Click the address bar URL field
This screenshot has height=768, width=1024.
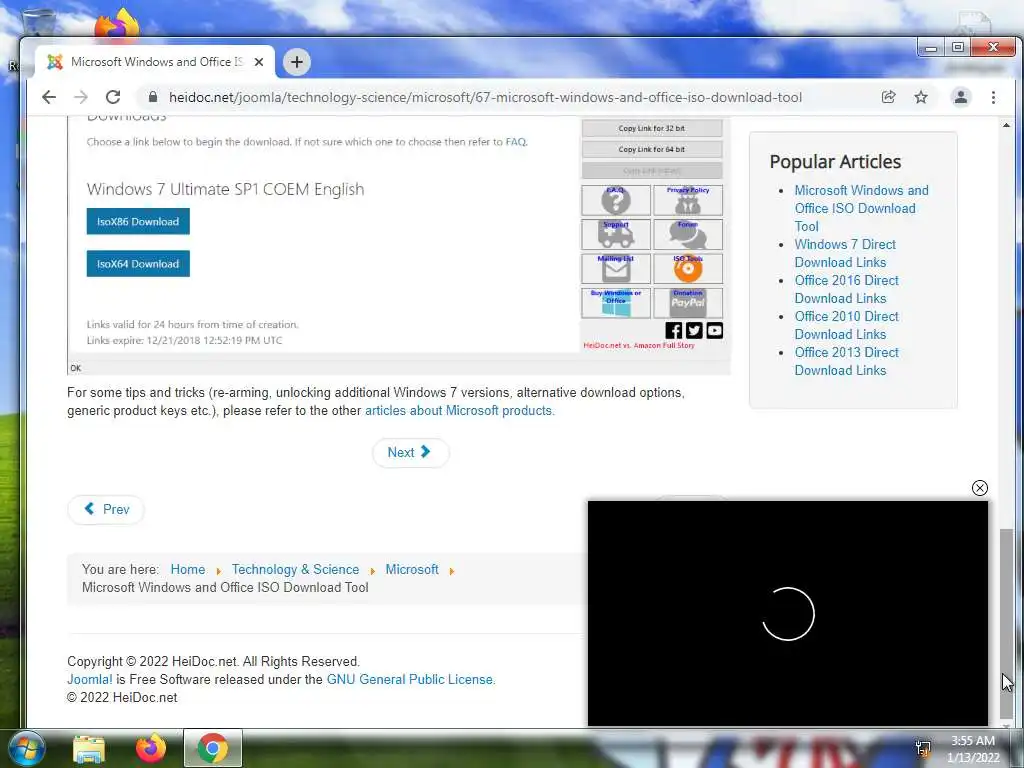coord(485,97)
